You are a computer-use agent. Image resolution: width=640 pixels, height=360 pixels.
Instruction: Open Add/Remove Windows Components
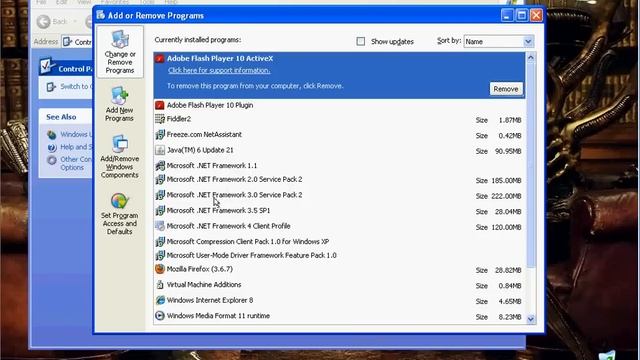point(120,157)
